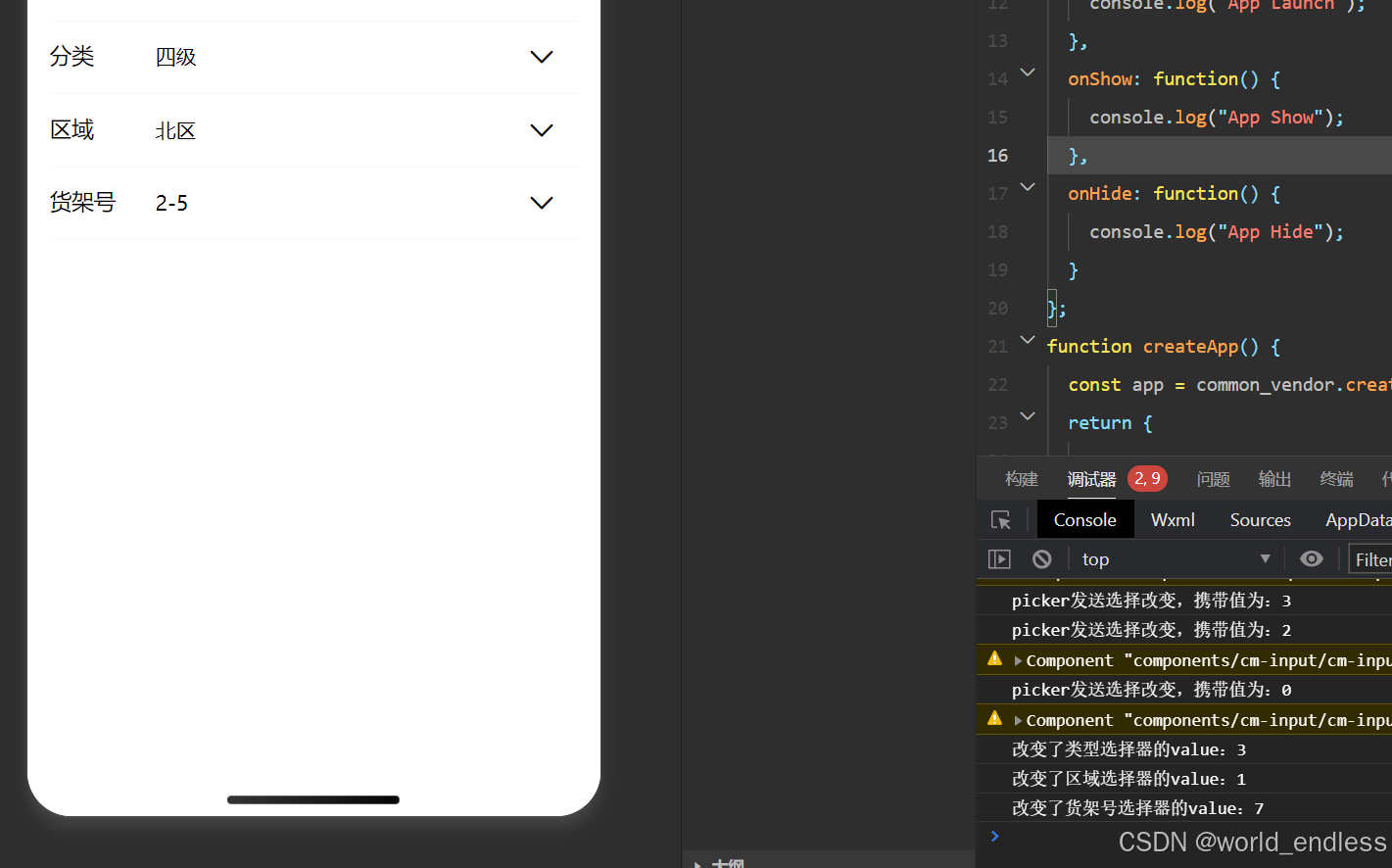Activate the element inspector picker icon
This screenshot has width=1392, height=868.
point(1001,520)
